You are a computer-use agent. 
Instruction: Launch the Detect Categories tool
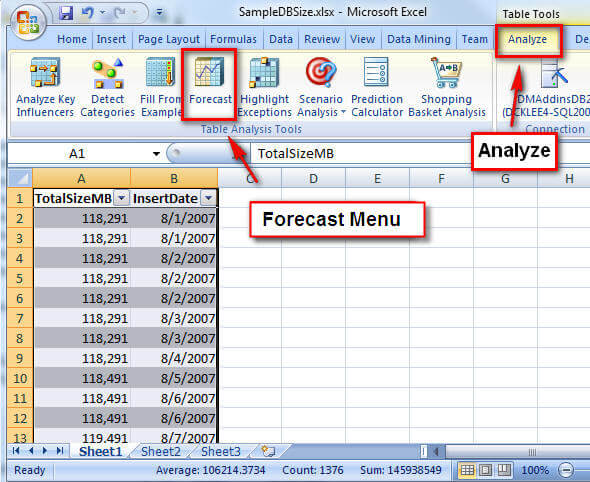point(108,87)
